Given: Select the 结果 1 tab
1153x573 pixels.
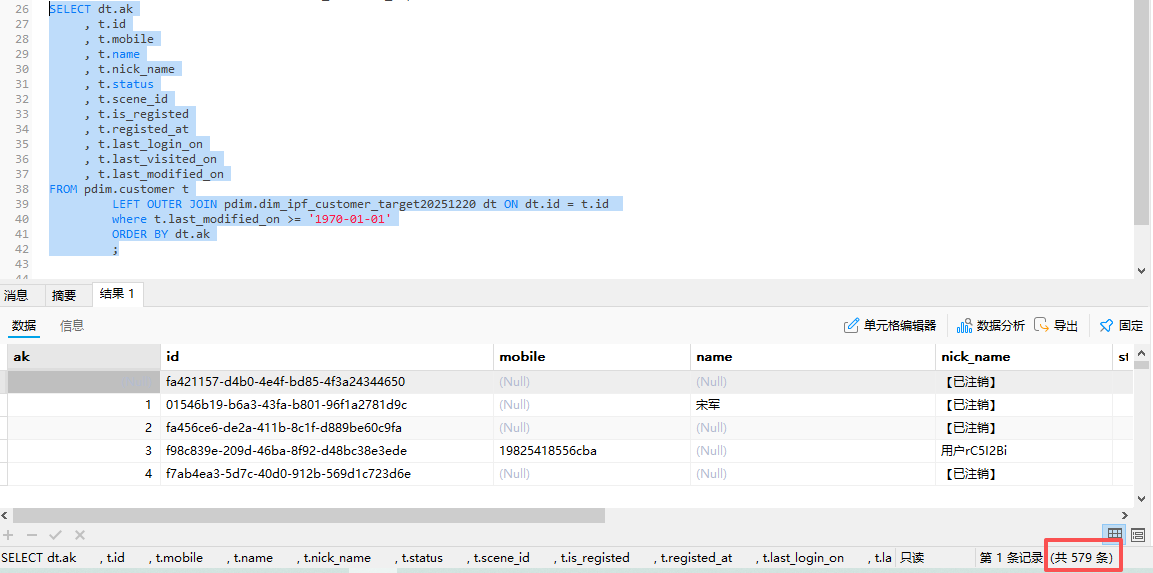Looking at the screenshot, I should tap(118, 294).
